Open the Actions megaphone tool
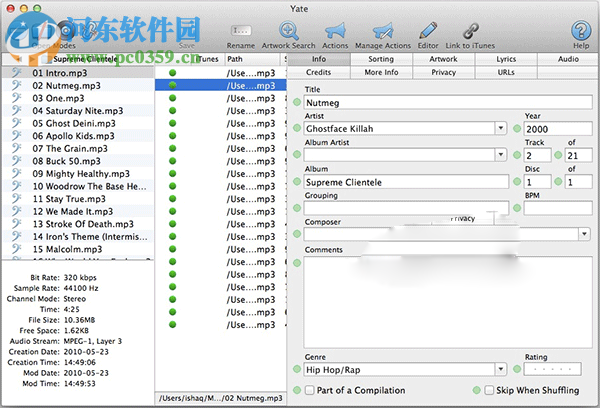Image resolution: width=600 pixels, height=408 pixels. coord(335,31)
